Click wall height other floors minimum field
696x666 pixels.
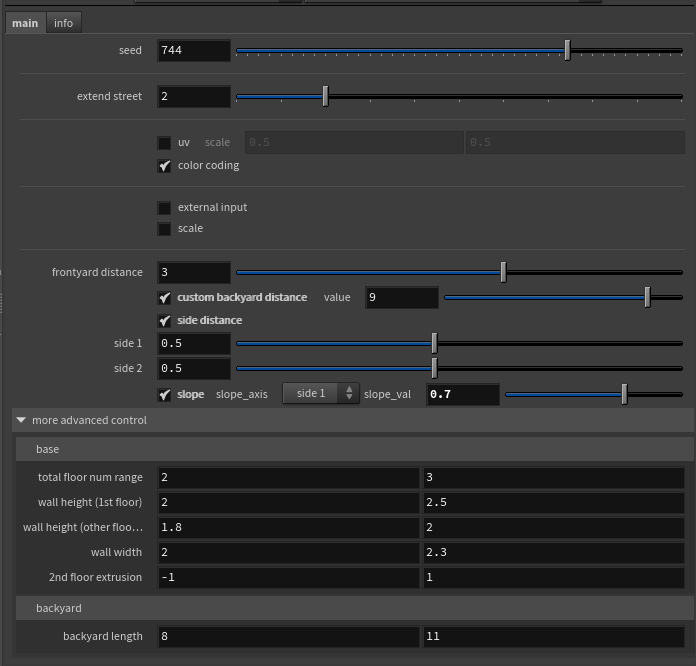tap(289, 527)
